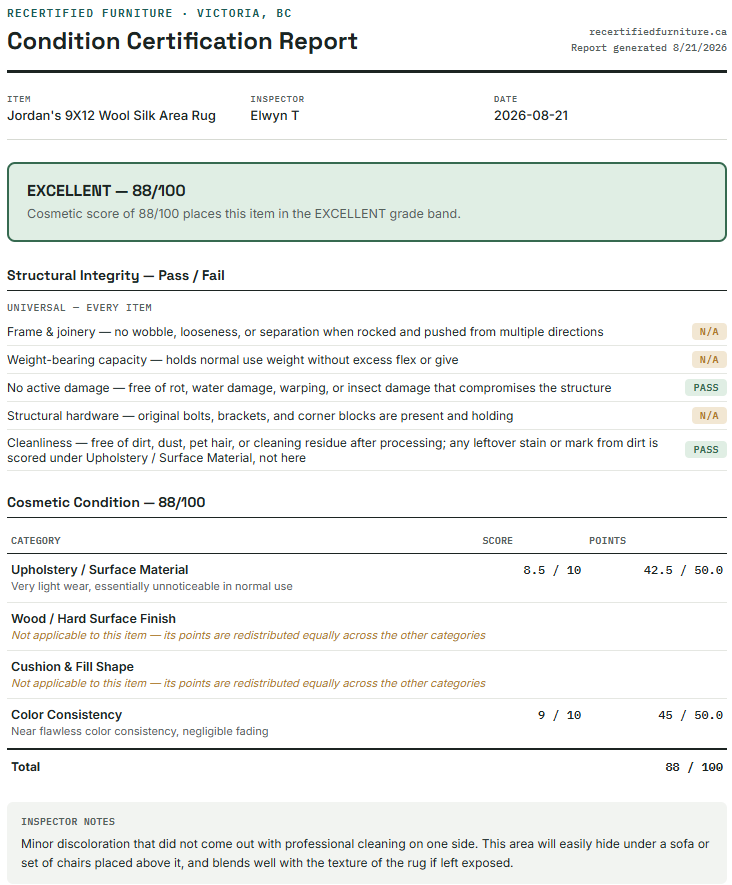Select the item name Jordan's 9X12 Wool Silk Area Rug
The image size is (732, 885).
(111, 116)
